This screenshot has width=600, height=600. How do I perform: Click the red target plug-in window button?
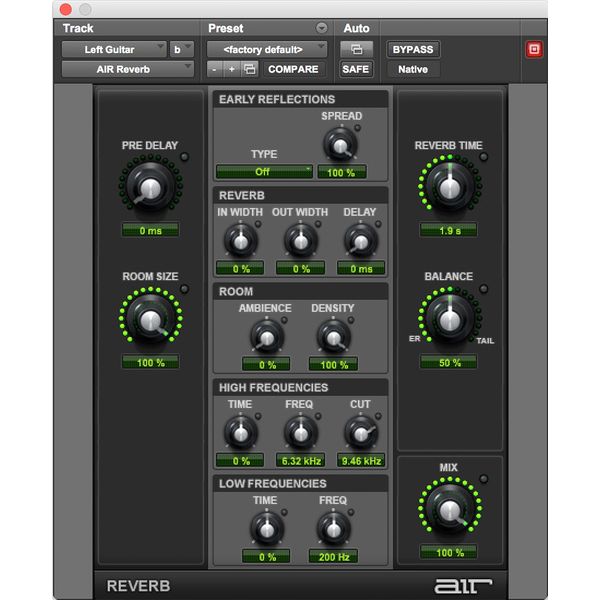(x=534, y=49)
